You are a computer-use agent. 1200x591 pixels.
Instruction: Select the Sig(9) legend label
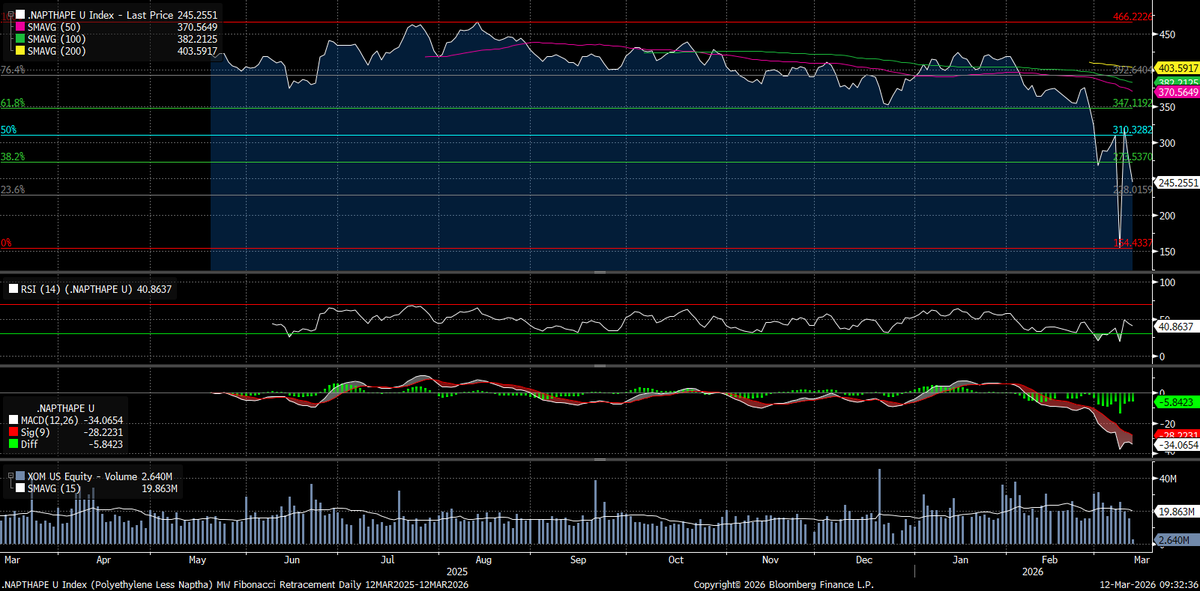36,432
